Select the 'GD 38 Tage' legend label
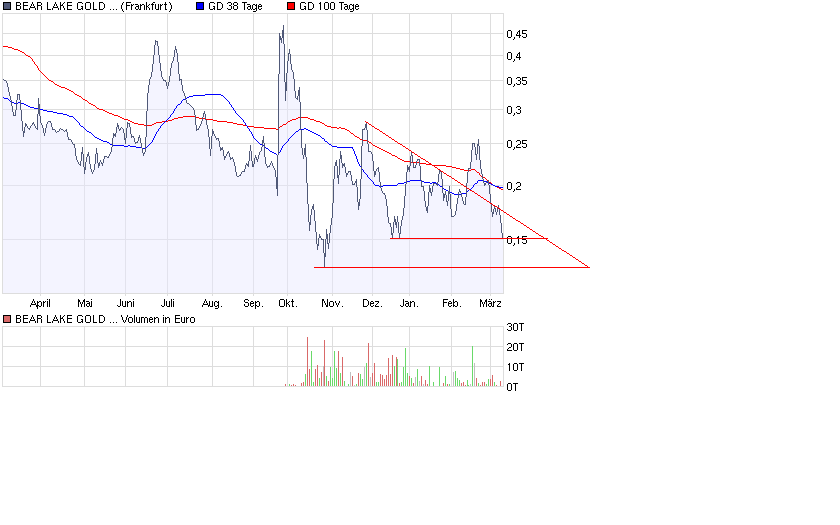This screenshot has width=840, height=525. 235,6
